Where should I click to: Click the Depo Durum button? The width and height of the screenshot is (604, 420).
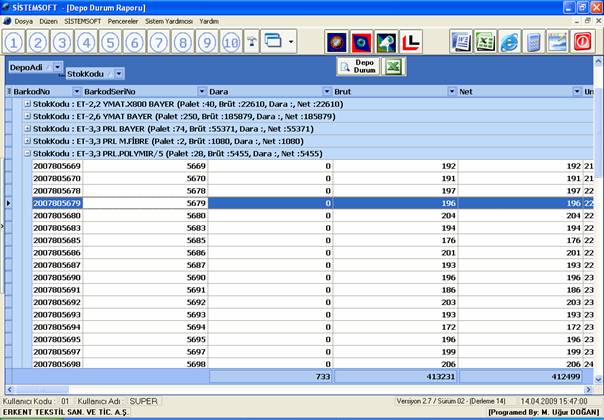coord(358,67)
